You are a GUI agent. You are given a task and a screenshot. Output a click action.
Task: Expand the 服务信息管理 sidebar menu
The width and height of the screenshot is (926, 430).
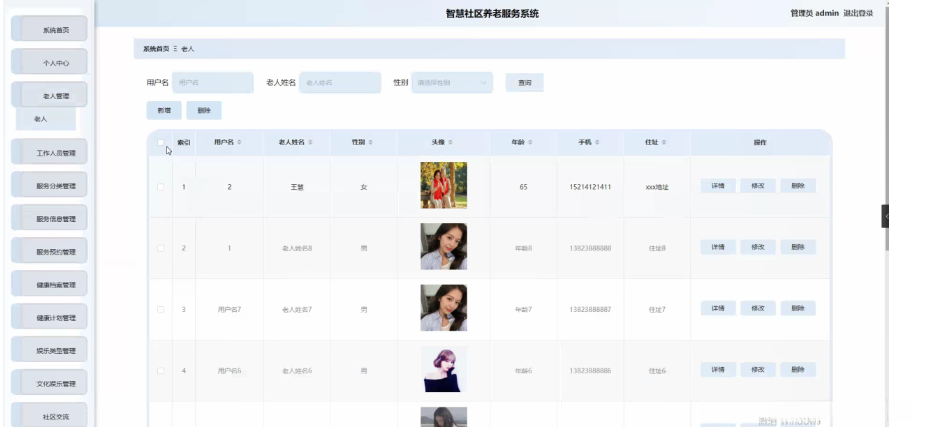tap(50, 219)
